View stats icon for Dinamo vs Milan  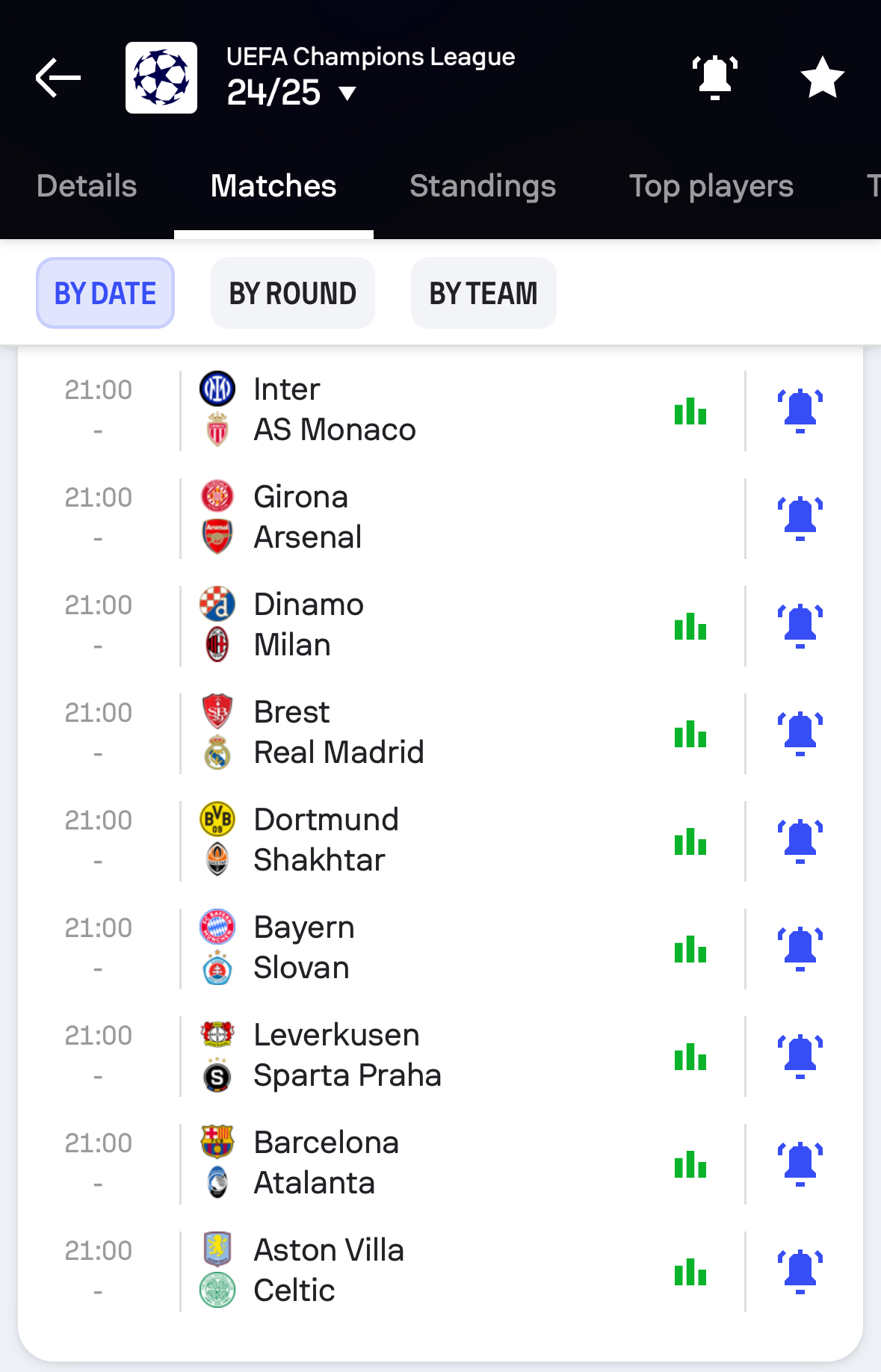[x=690, y=626]
